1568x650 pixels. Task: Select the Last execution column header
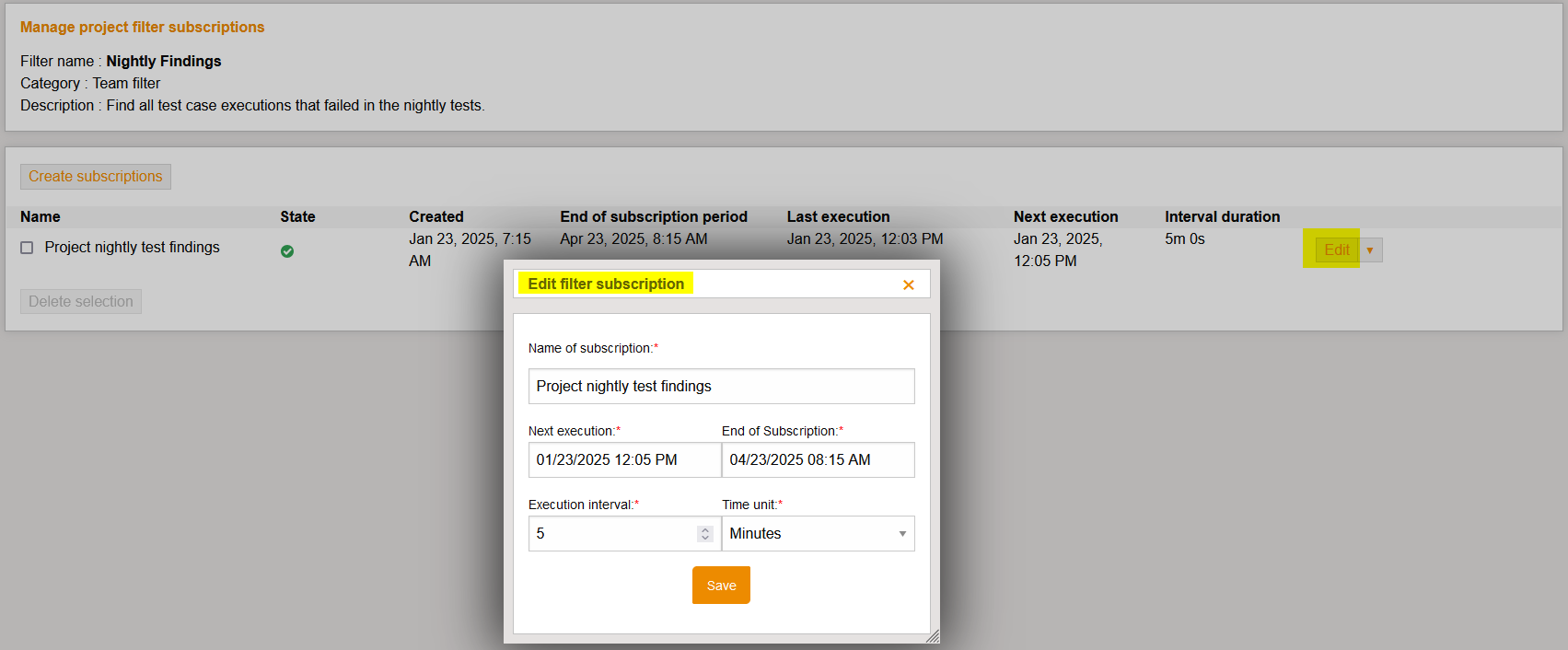838,216
